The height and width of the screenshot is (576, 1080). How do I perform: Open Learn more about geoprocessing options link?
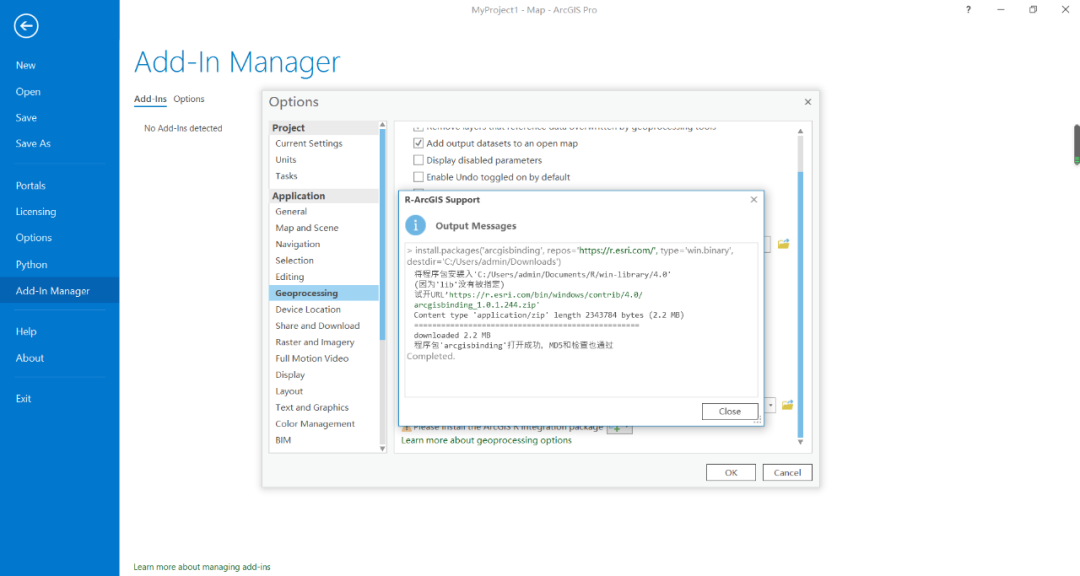[486, 440]
